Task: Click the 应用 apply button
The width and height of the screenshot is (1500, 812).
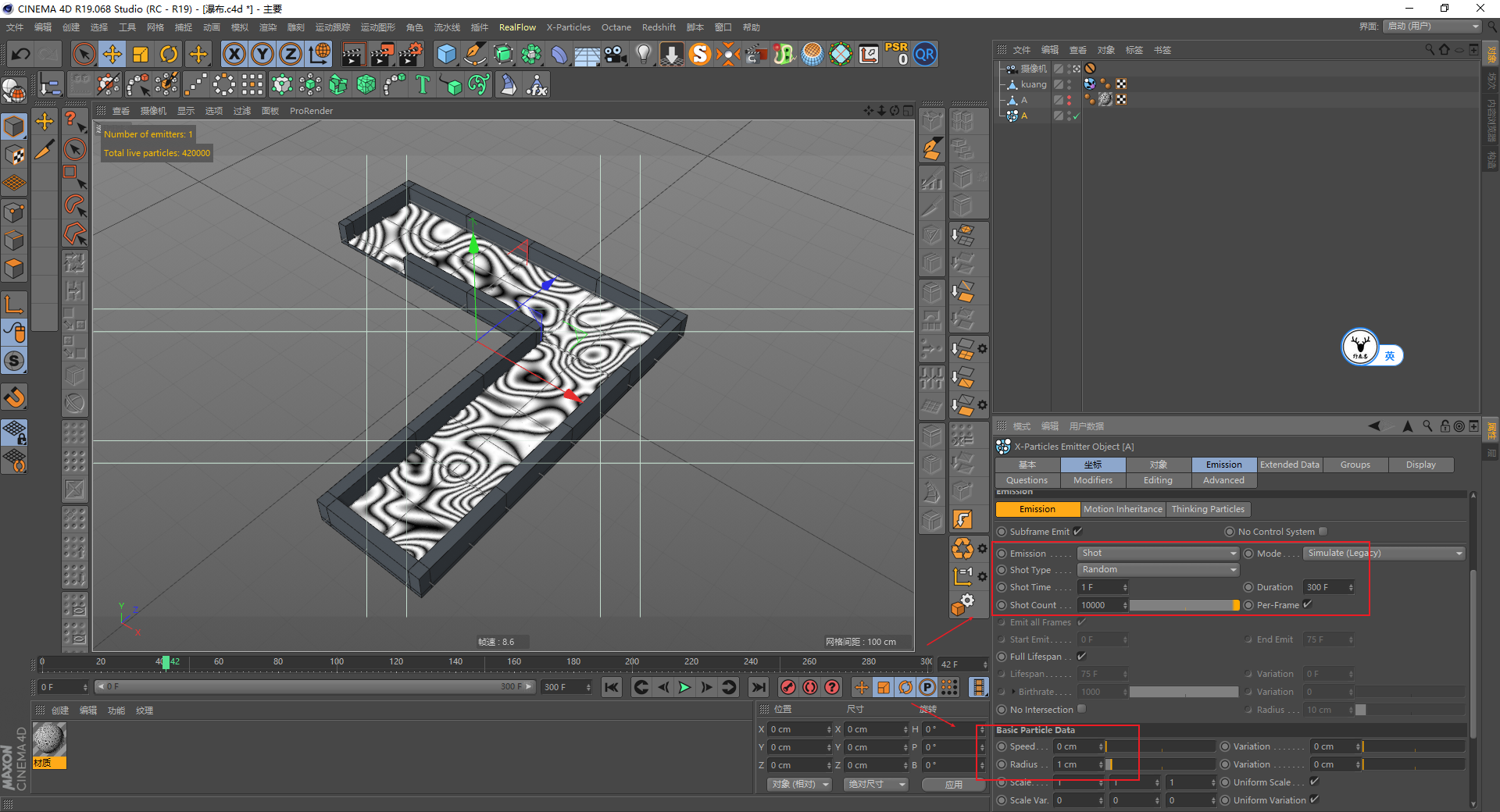Action: [x=954, y=785]
